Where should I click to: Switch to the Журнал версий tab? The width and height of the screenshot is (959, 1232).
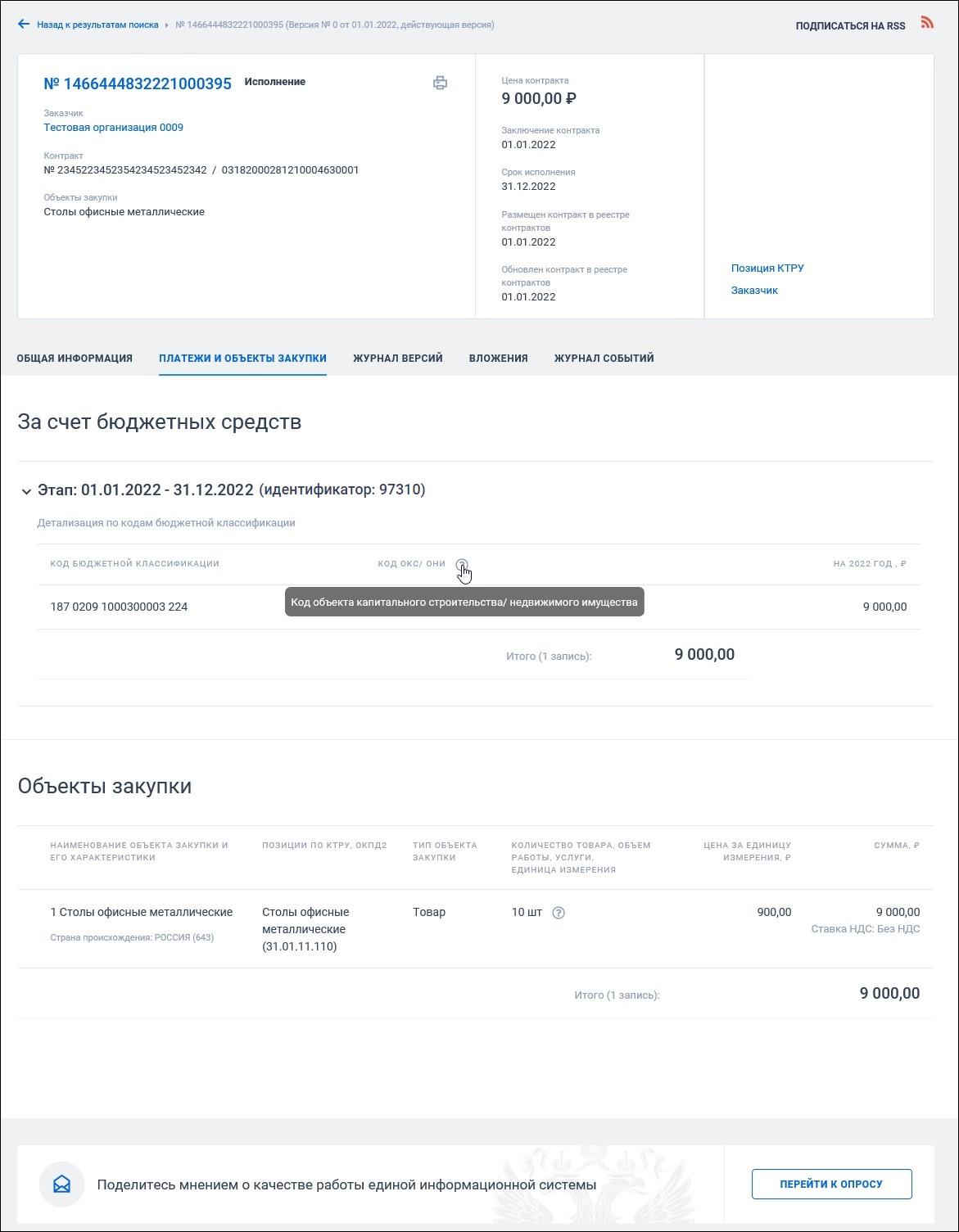pos(398,359)
